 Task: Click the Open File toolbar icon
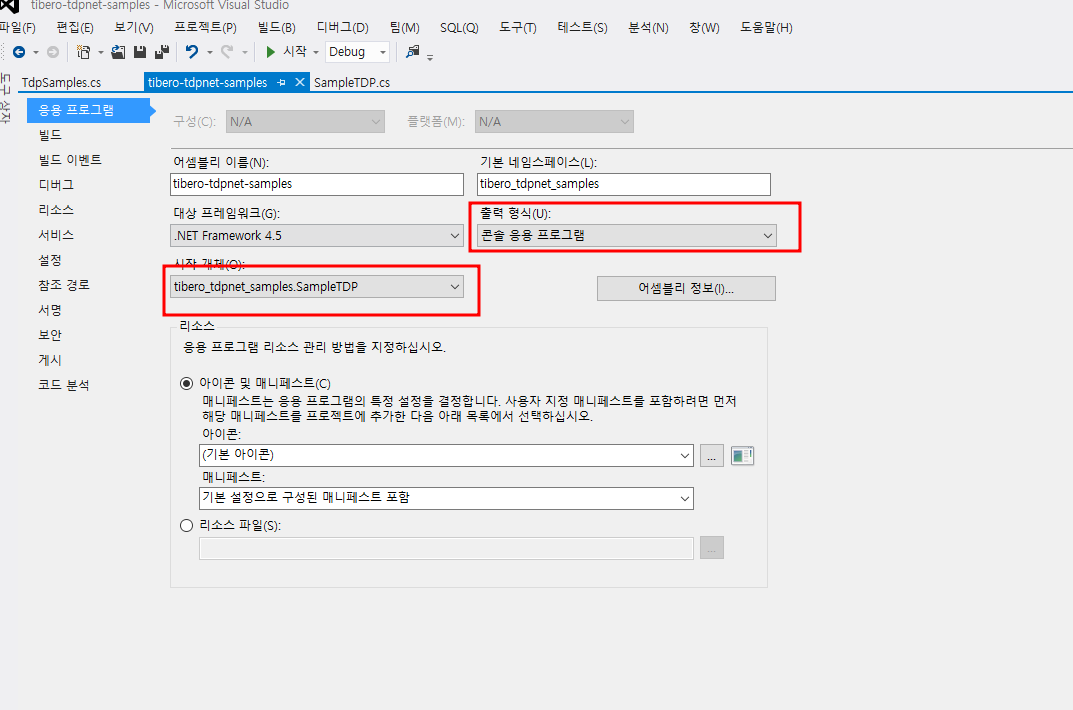pos(118,52)
